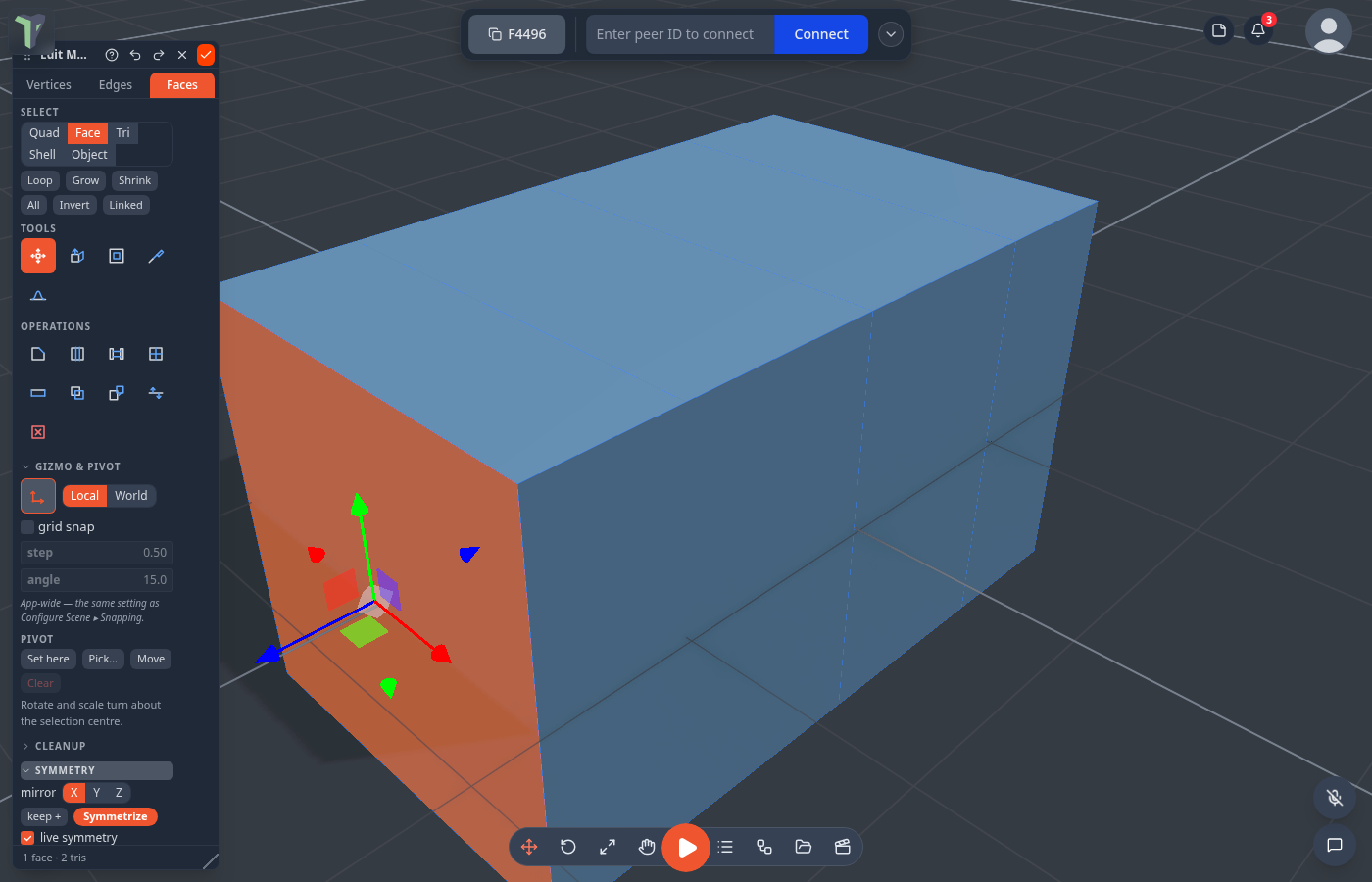Open the clapperboard icon in bottom toolbar
Image resolution: width=1372 pixels, height=882 pixels.
(x=843, y=847)
